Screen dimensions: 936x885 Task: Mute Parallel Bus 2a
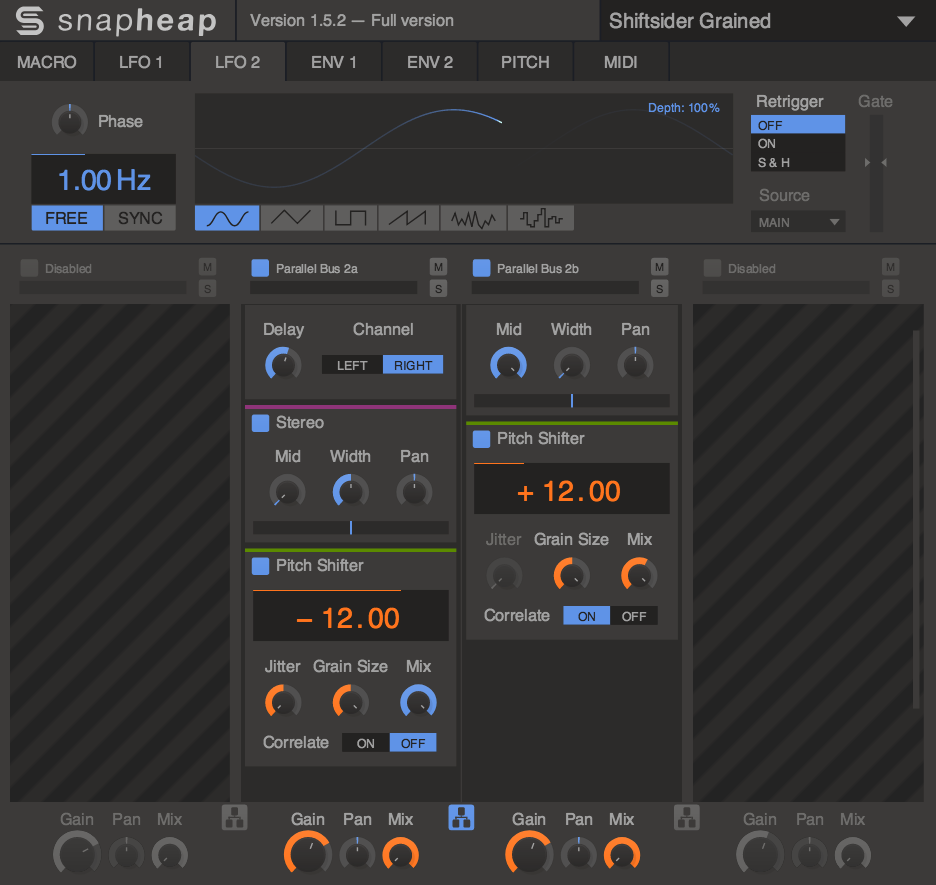(438, 267)
